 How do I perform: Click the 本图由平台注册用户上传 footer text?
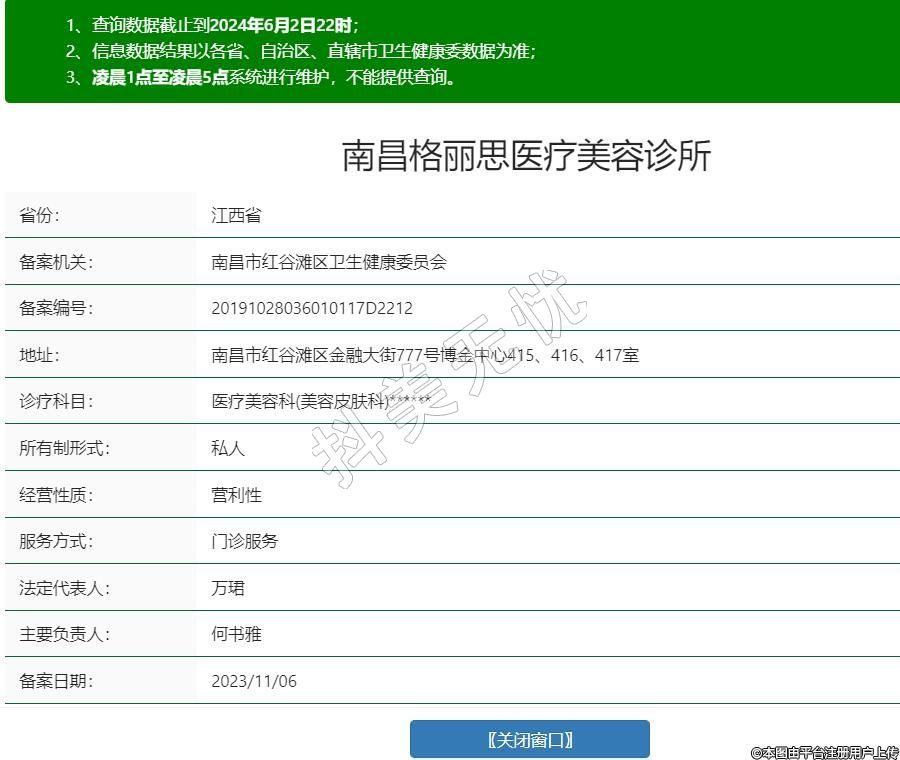[x=825, y=752]
